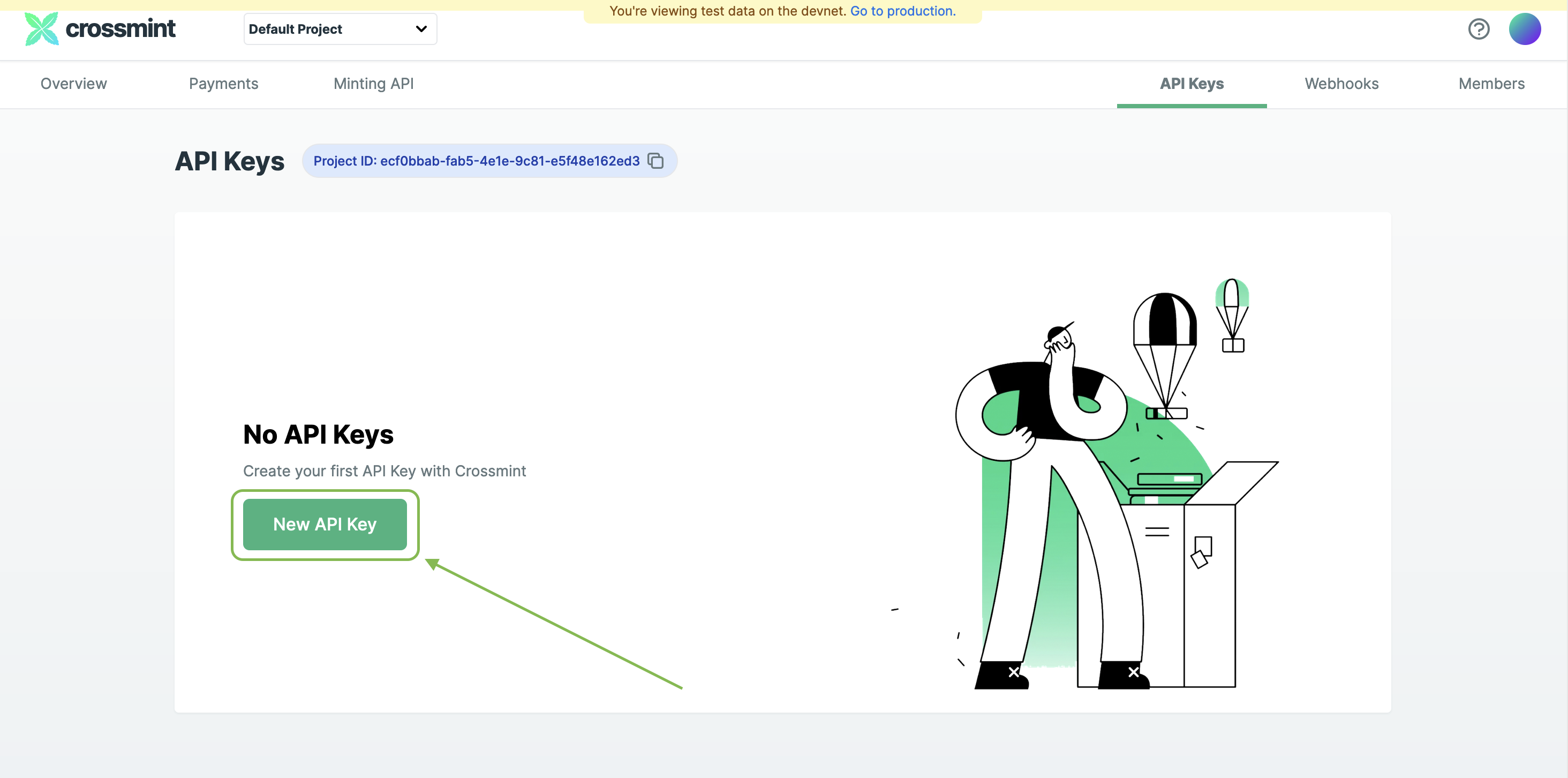Image resolution: width=1568 pixels, height=778 pixels.
Task: Select the API Keys tab
Action: pyautogui.click(x=1191, y=84)
